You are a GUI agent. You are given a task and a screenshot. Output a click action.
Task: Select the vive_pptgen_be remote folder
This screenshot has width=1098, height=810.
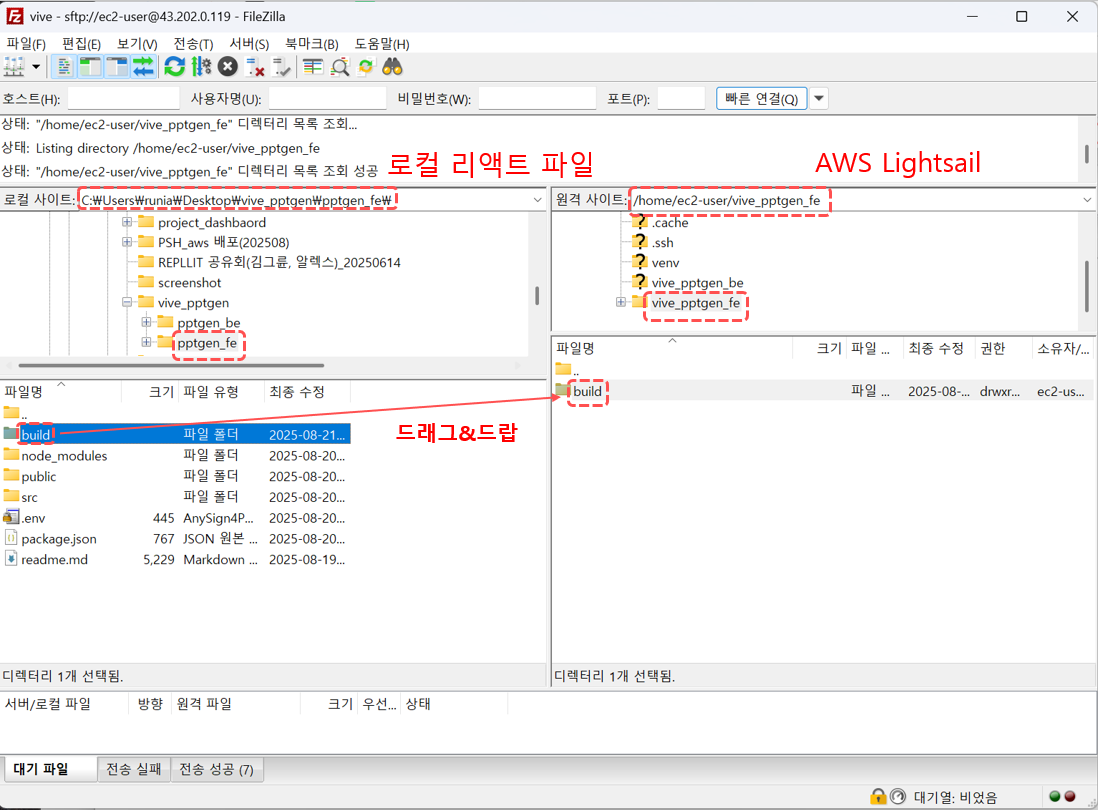click(x=697, y=283)
